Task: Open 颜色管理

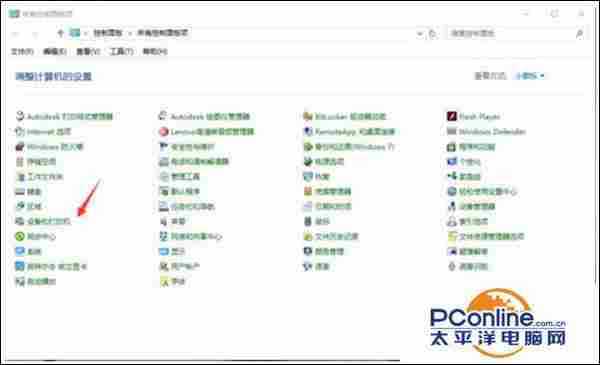Action: point(324,252)
